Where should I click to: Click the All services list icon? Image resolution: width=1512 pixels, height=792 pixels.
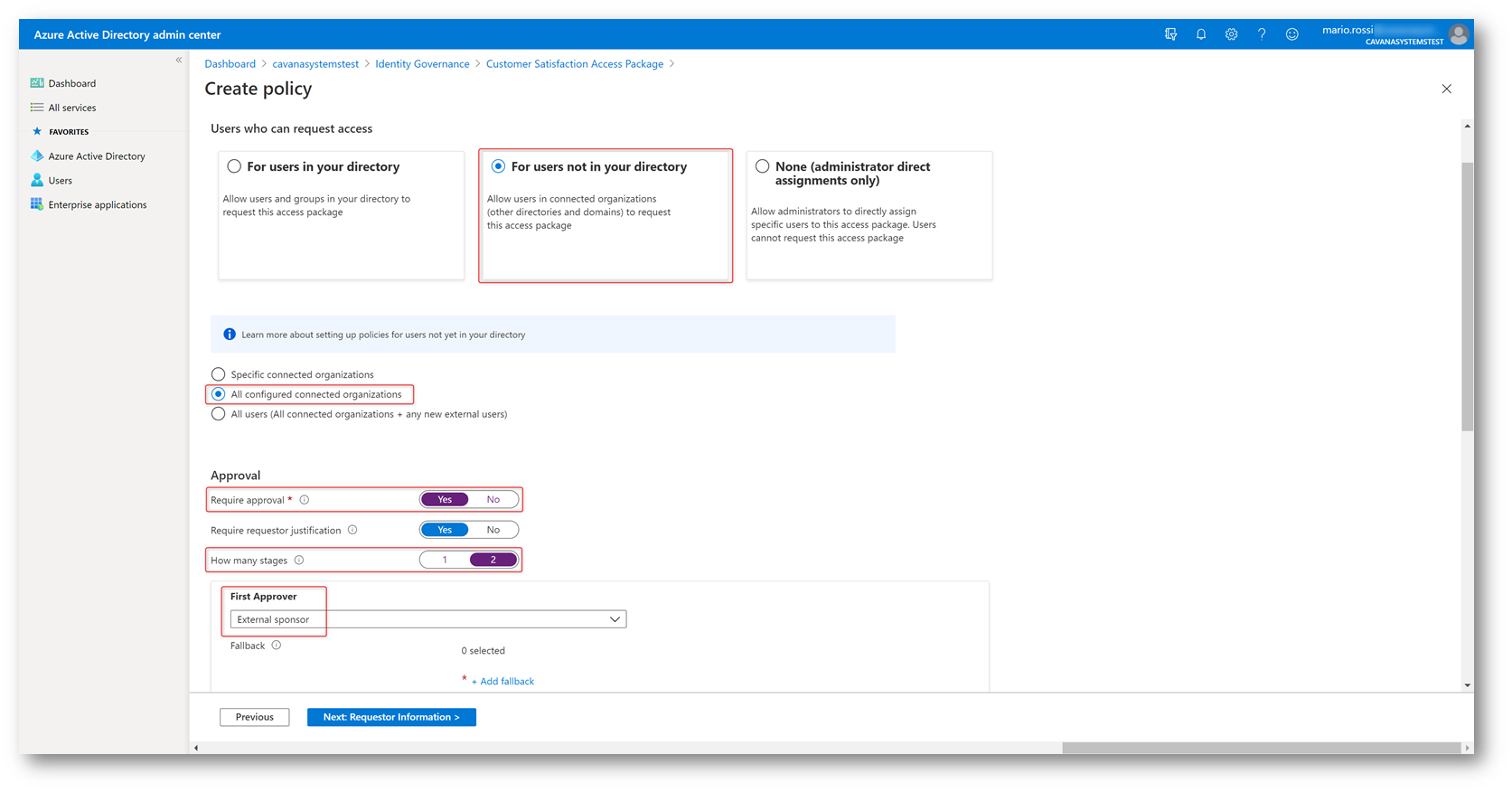point(37,108)
